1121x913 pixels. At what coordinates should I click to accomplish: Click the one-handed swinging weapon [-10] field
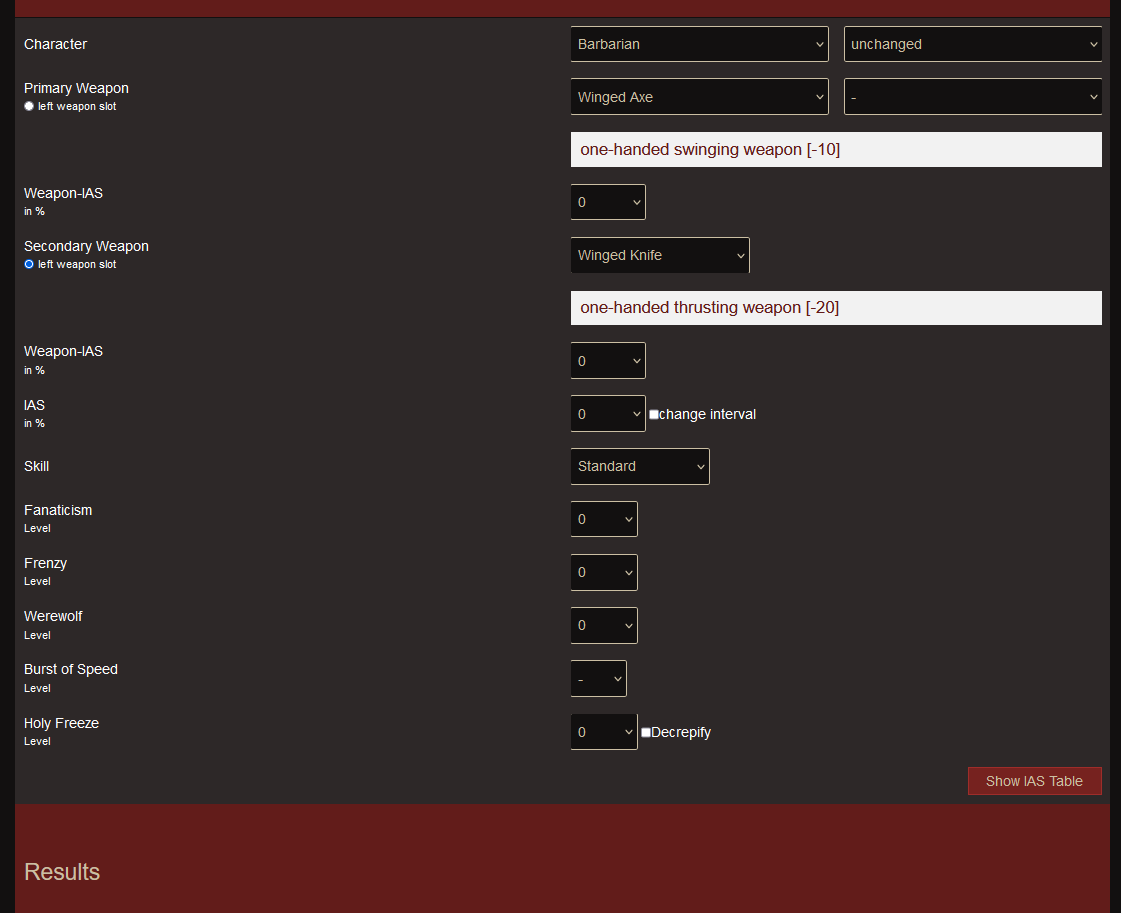836,149
